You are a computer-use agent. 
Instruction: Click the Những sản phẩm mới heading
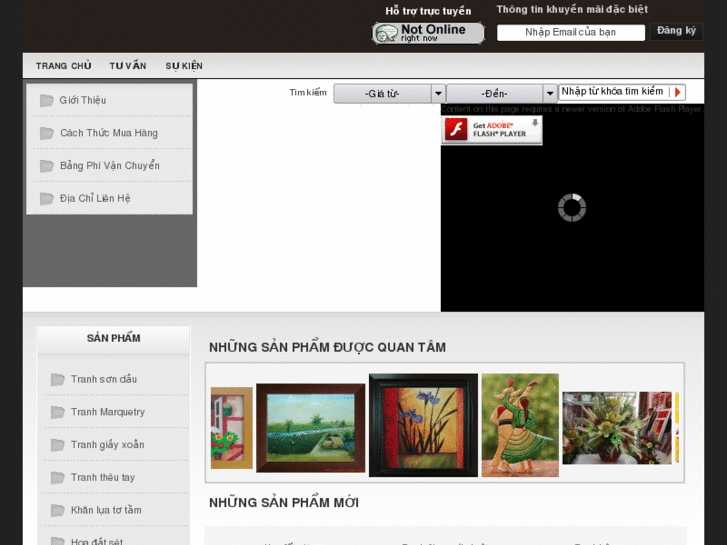[284, 503]
